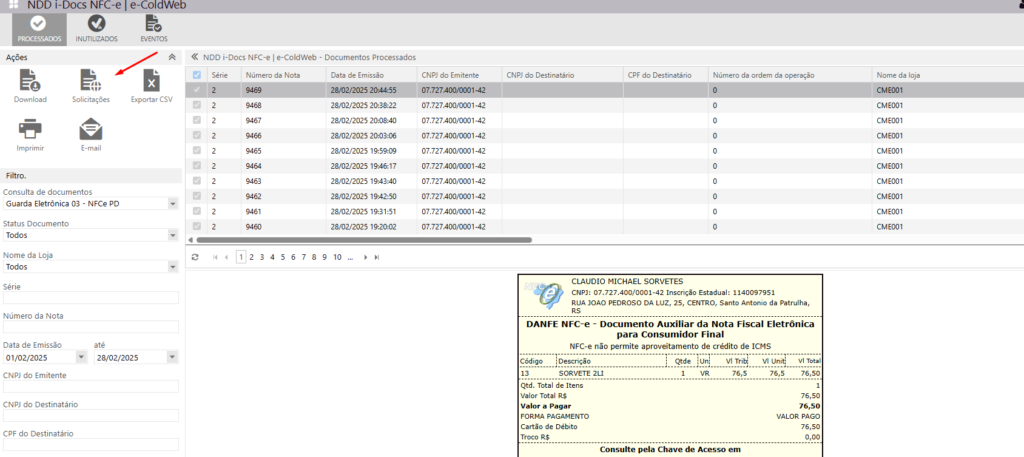Viewport: 1024px width, 457px height.
Task: Click the E-mail envelope icon
Action: (91, 130)
